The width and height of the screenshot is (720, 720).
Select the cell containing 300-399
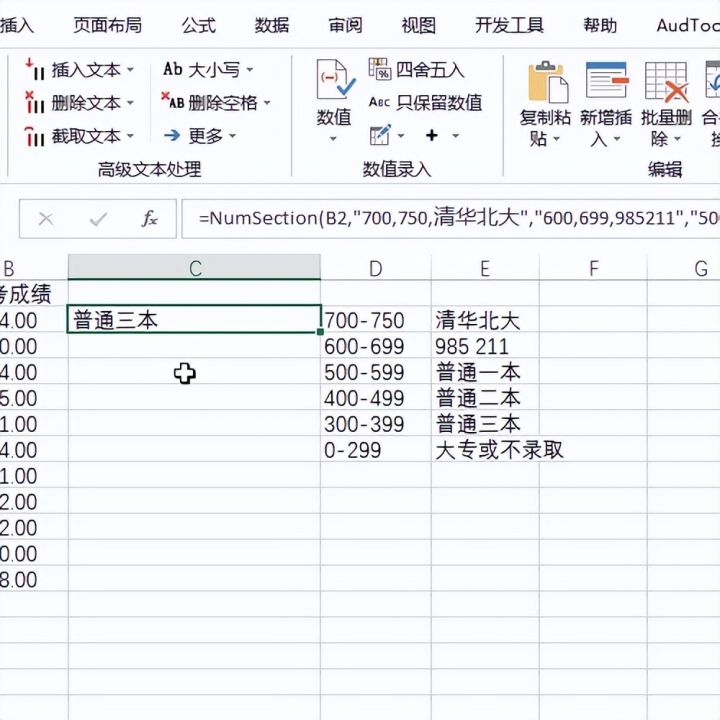tap(376, 423)
